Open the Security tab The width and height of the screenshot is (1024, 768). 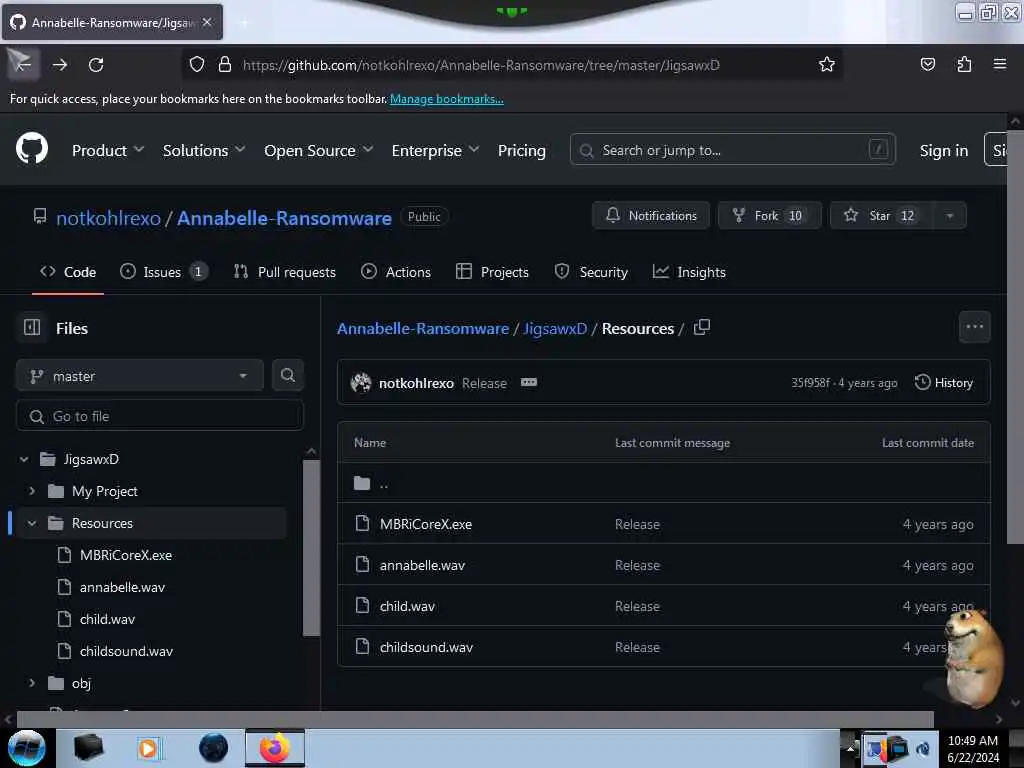tap(591, 272)
